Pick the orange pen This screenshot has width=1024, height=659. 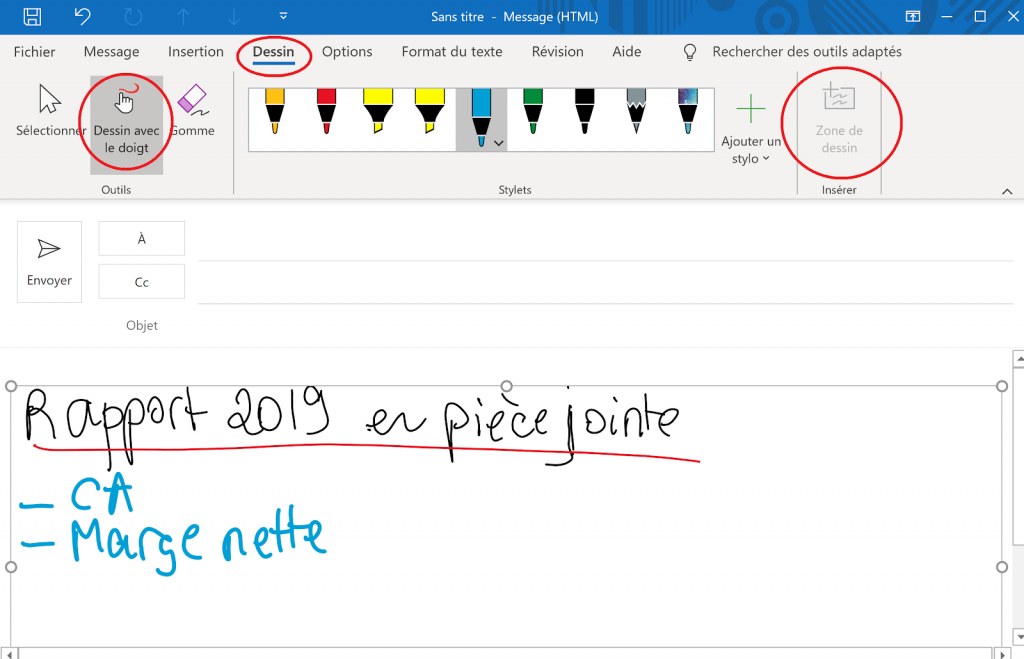[x=275, y=111]
